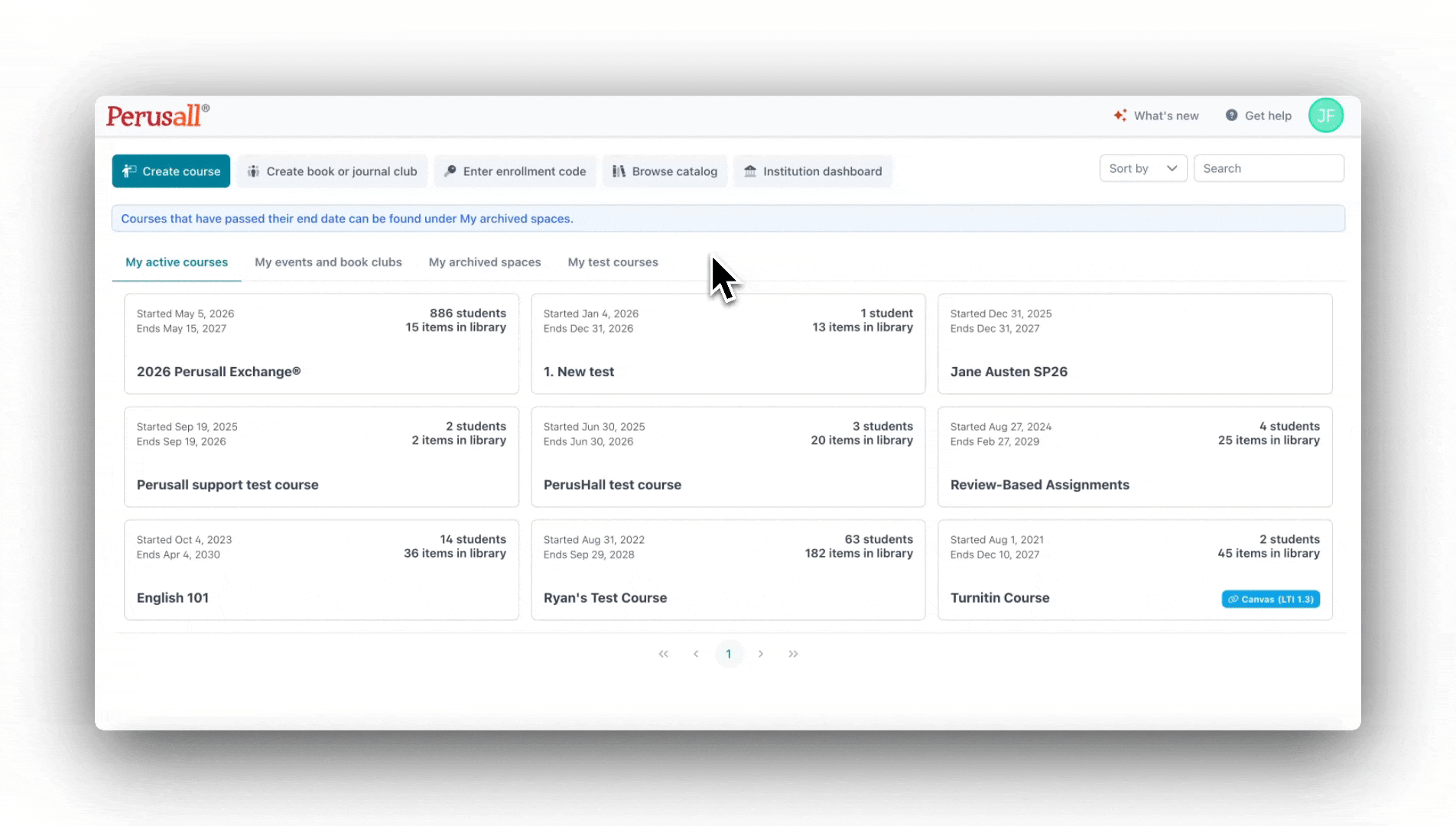This screenshot has width=1456, height=826.
Task: Switch to My events and book clubs tab
Action: point(328,262)
